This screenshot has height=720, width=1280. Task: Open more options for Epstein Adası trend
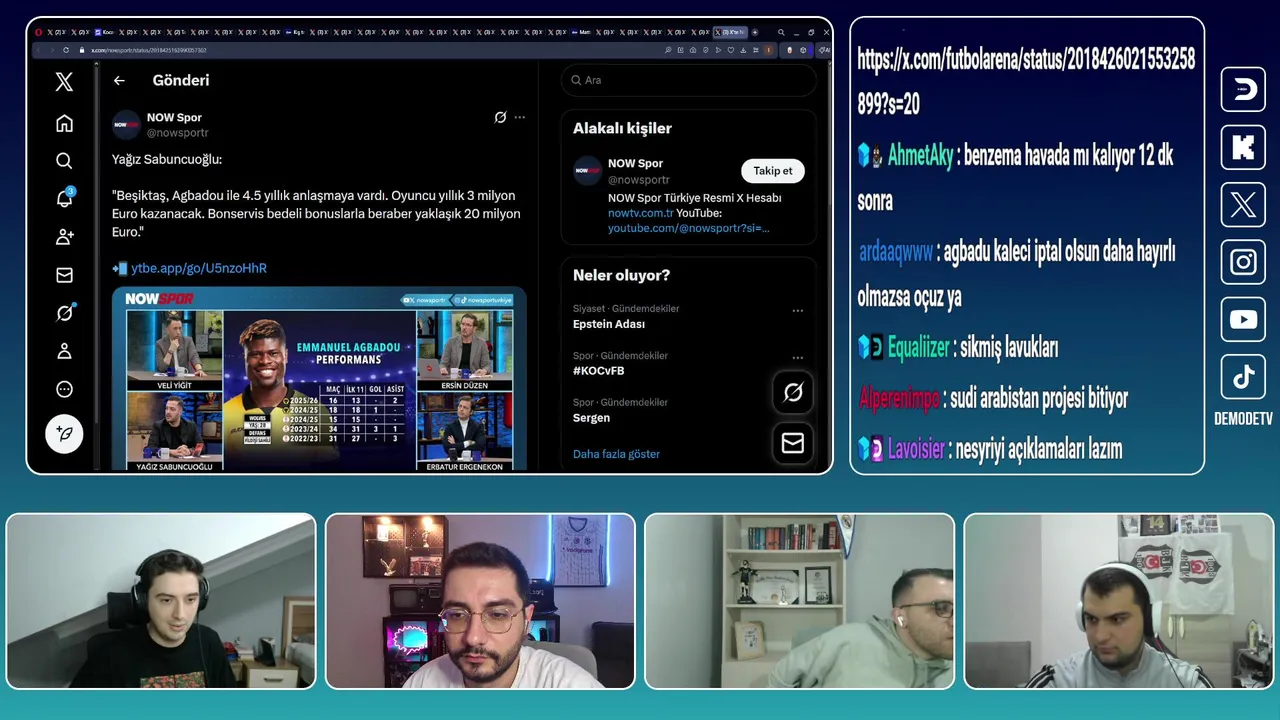pos(798,310)
